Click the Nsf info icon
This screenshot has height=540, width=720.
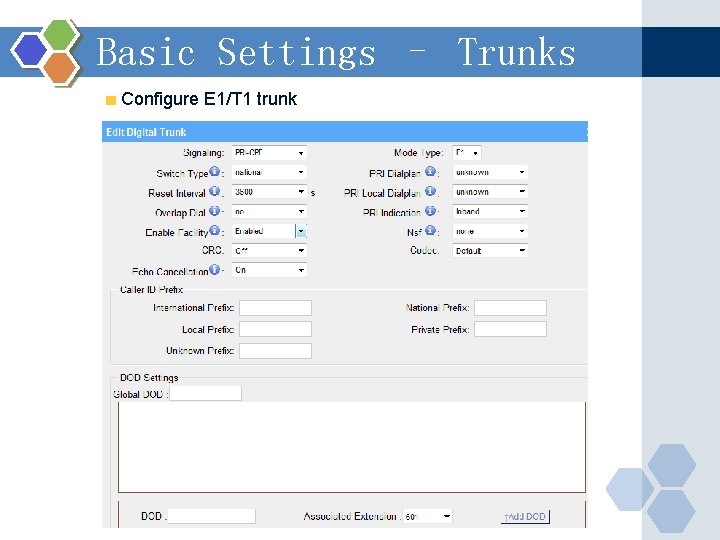430,231
